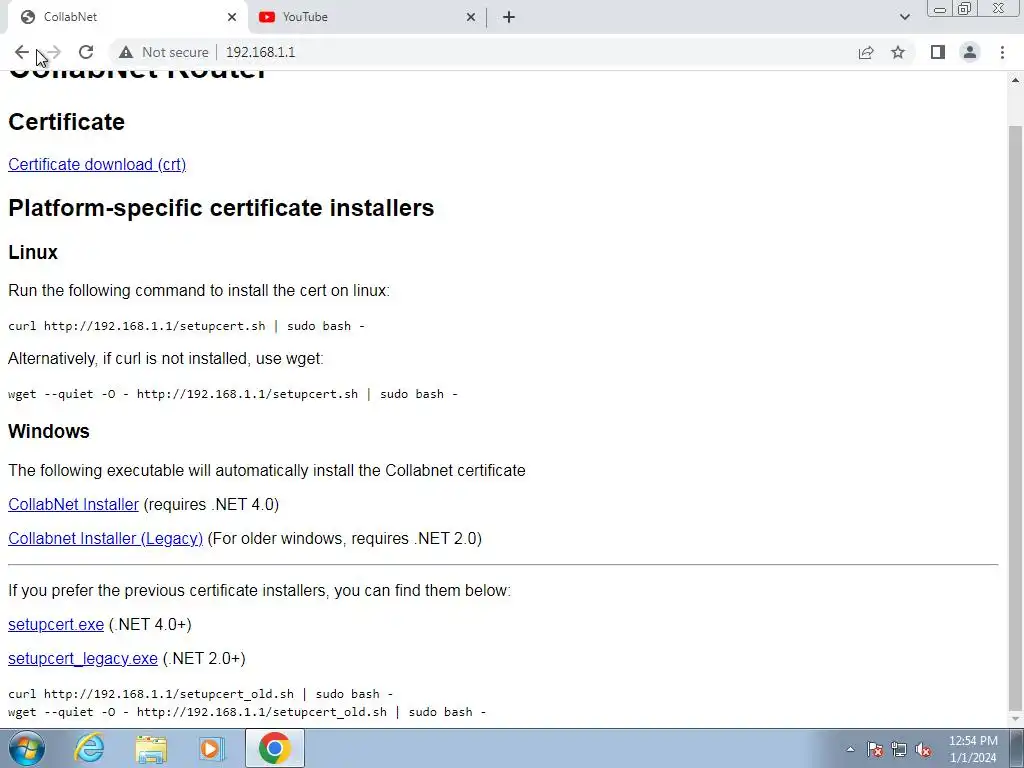Viewport: 1024px width, 768px height.
Task: Click the wget setupcert.sh command text
Action: 233,394
